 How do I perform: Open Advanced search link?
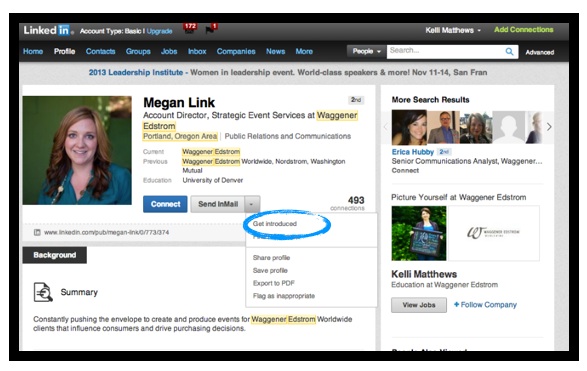click(x=539, y=52)
